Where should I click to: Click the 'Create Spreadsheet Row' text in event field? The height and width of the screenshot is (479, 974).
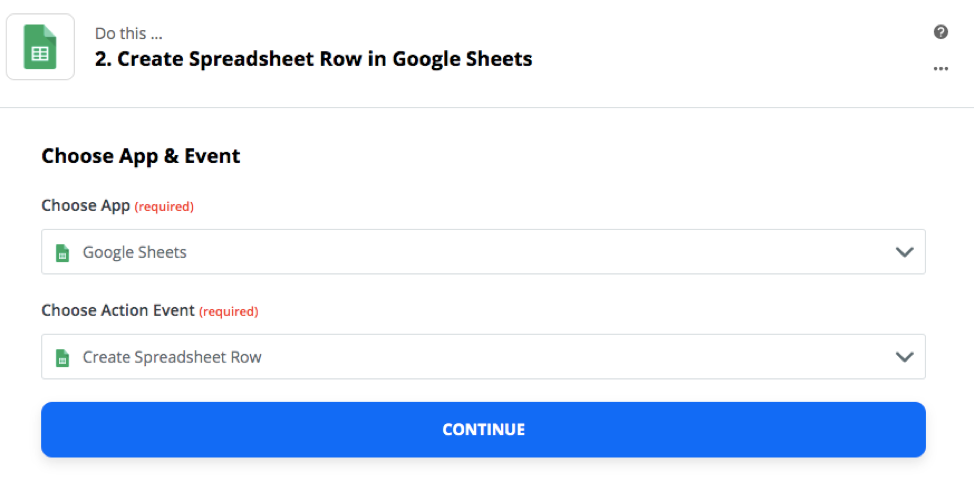pyautogui.click(x=172, y=357)
